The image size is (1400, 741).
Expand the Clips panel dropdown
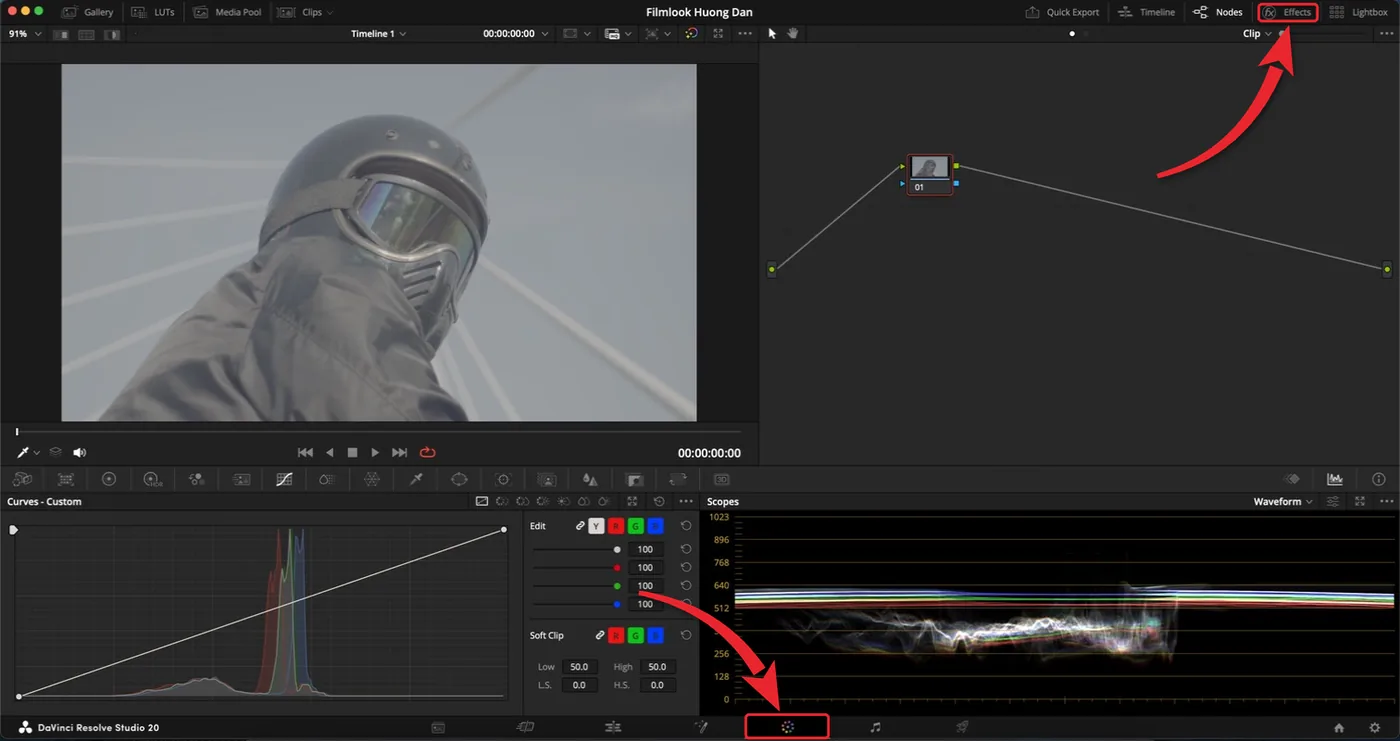point(305,12)
